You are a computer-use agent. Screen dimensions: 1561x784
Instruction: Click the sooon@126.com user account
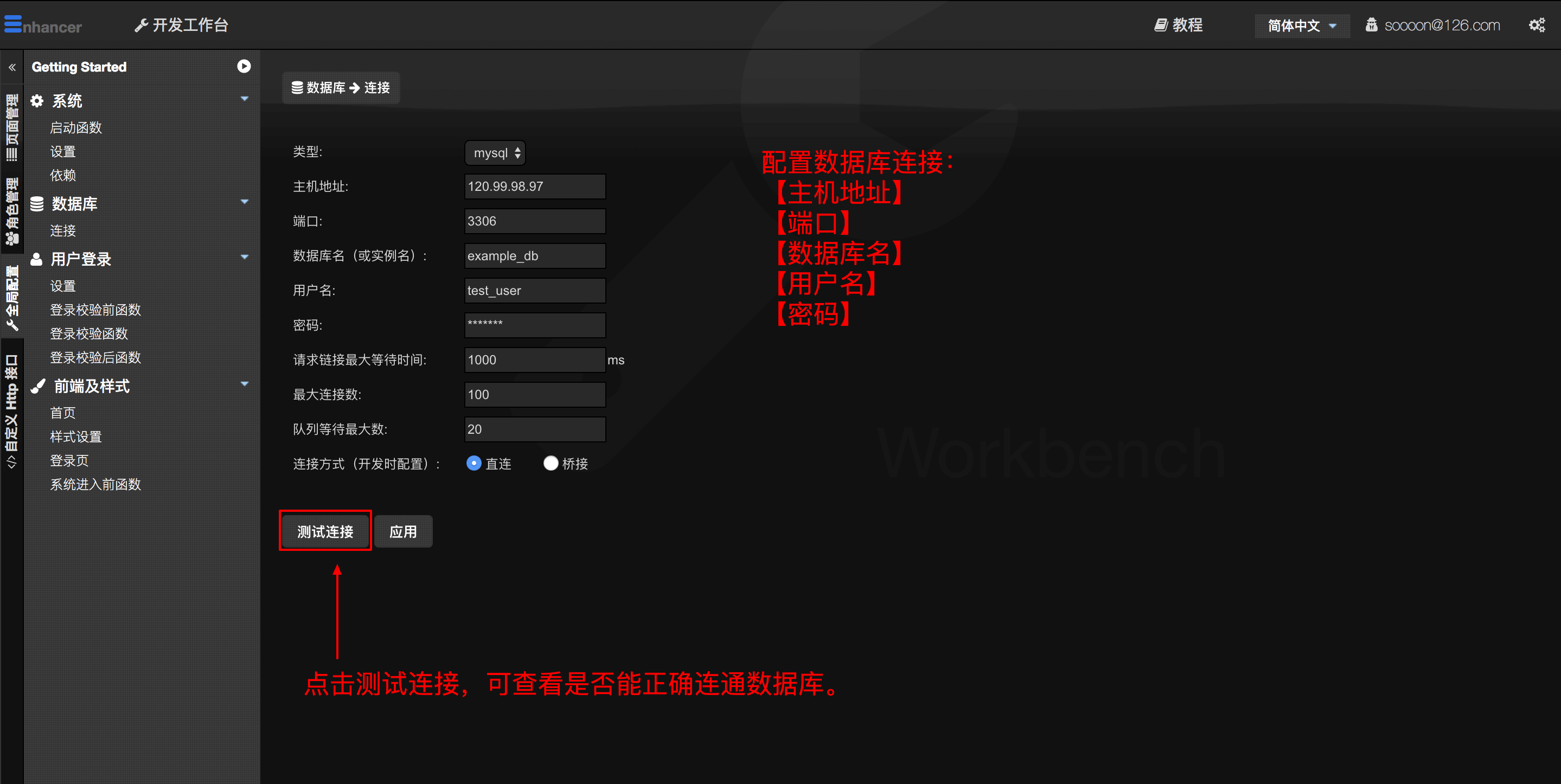(1432, 25)
